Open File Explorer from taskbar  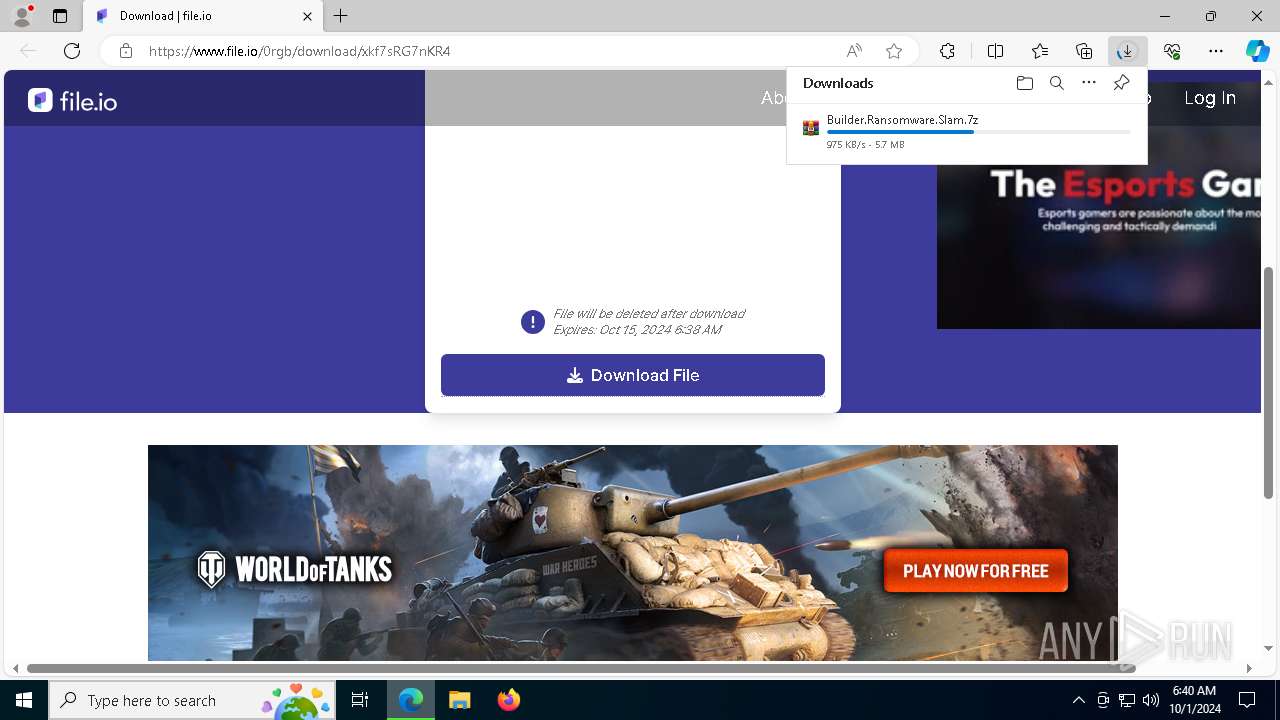(459, 700)
